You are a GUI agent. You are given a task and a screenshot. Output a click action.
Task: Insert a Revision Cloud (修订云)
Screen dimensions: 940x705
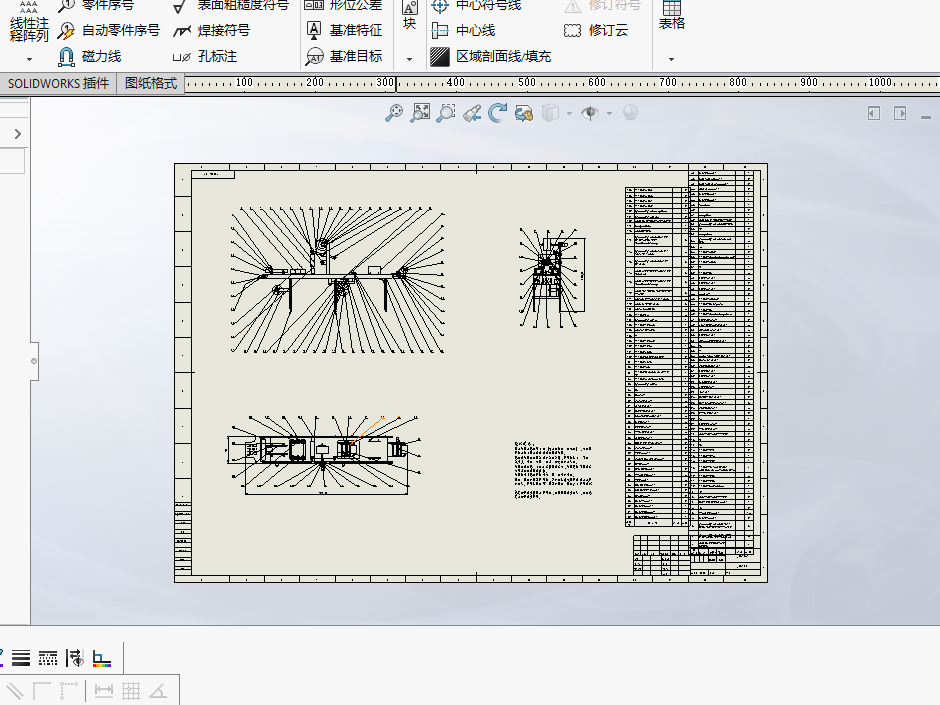(596, 31)
